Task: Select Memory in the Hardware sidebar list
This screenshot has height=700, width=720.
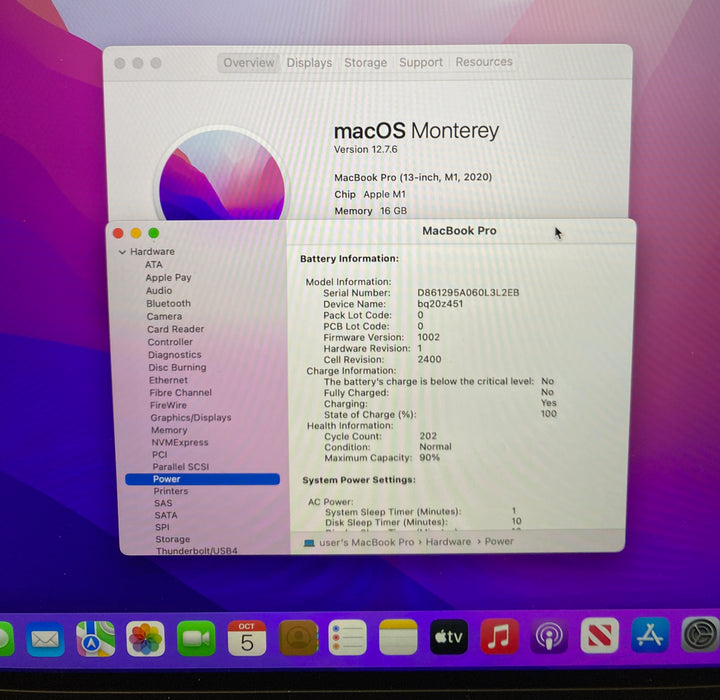Action: [x=169, y=430]
